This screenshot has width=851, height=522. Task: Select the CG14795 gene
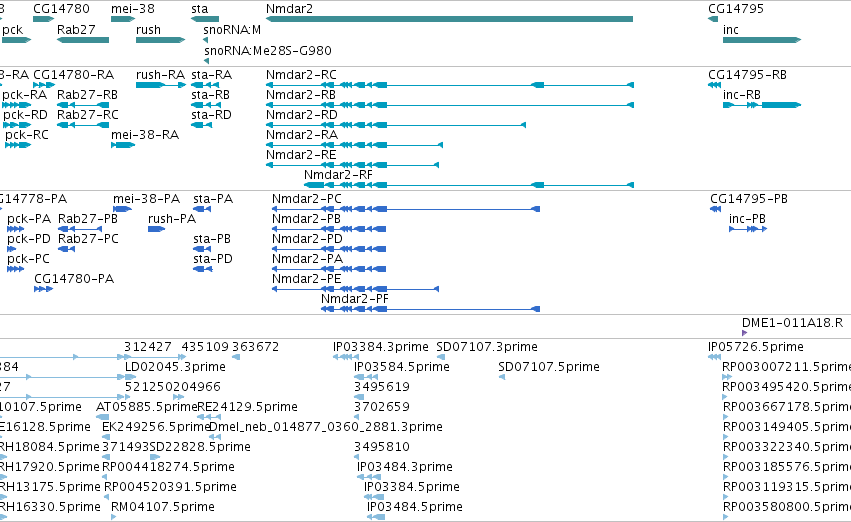pos(713,19)
